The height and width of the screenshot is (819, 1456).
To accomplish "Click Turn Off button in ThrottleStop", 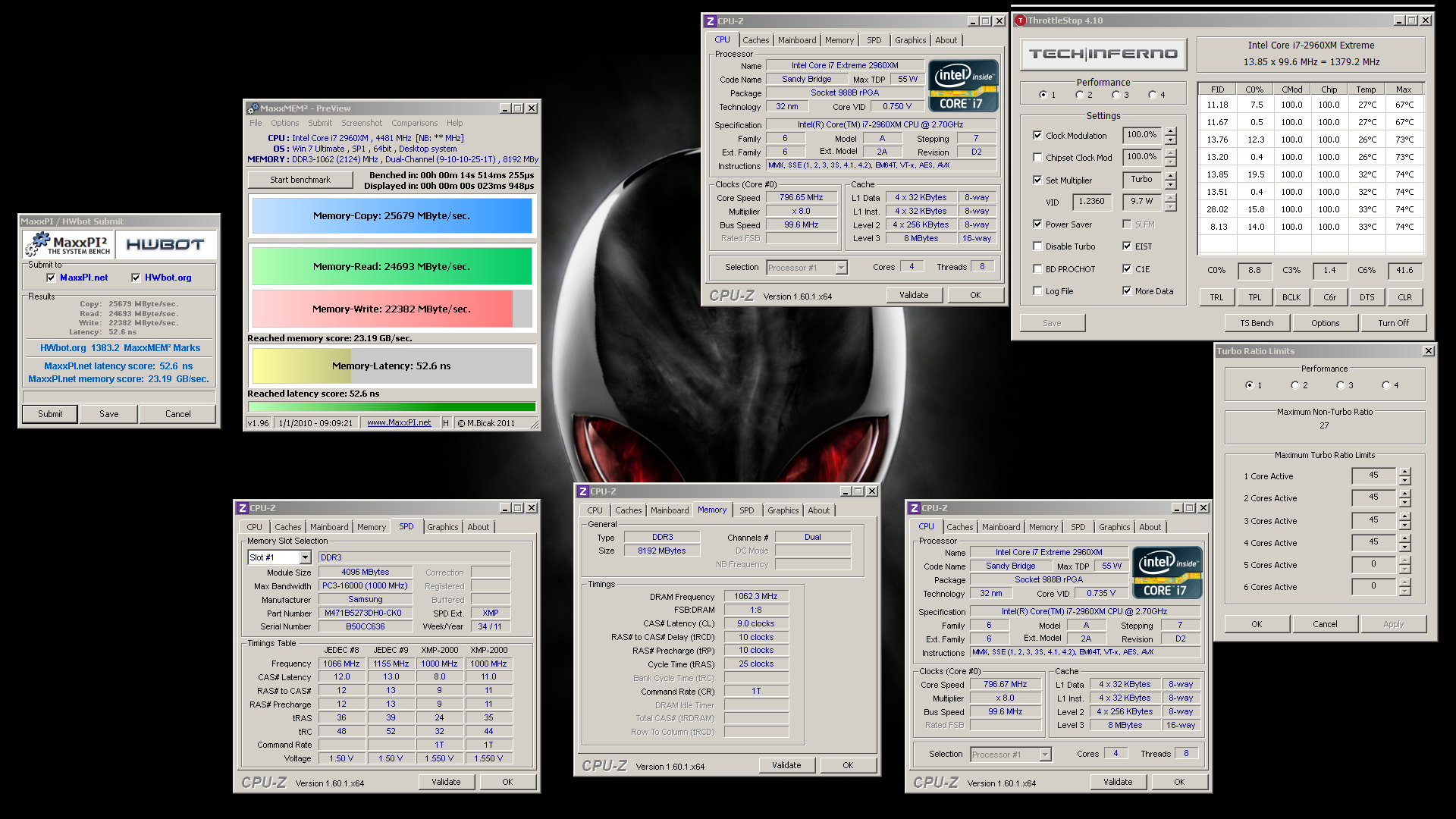I will click(1393, 323).
